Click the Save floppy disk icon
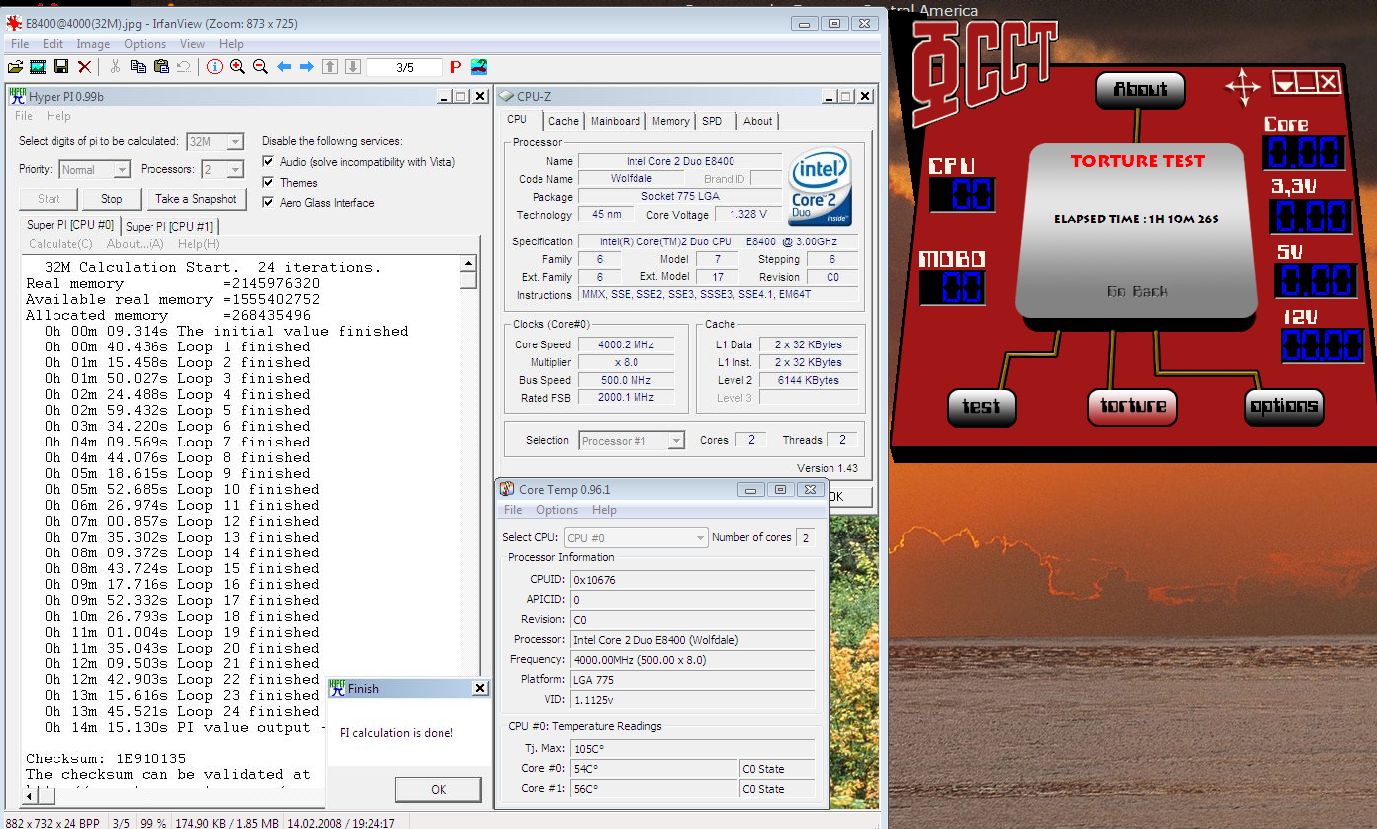The width and height of the screenshot is (1377, 829). tap(61, 67)
